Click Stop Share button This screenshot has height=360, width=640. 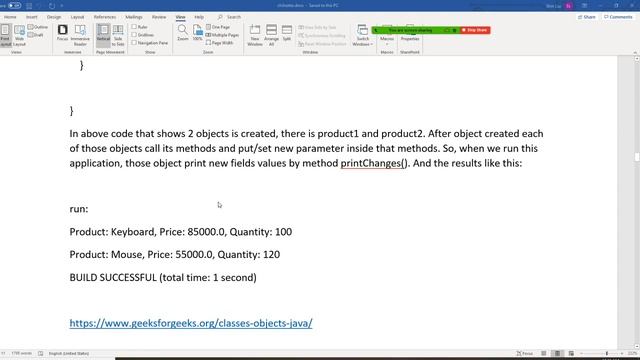tap(475, 30)
